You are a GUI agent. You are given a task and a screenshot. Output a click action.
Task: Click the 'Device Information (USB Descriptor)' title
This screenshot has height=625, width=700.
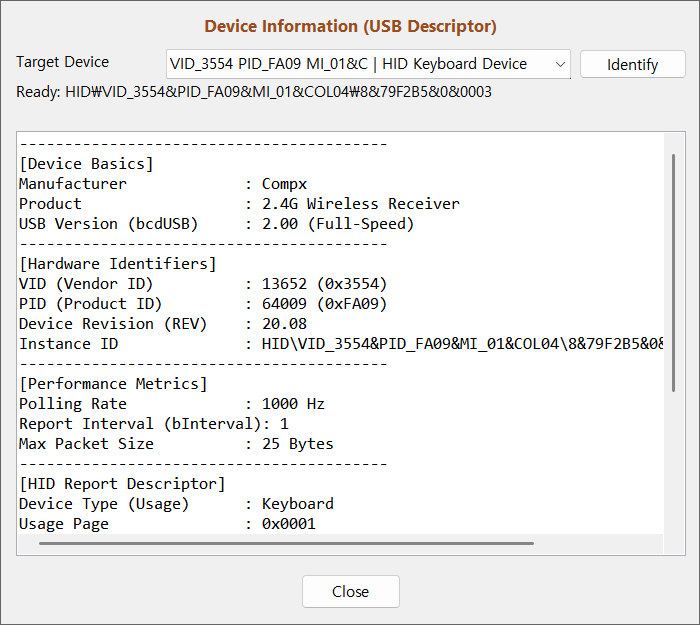pos(350,26)
